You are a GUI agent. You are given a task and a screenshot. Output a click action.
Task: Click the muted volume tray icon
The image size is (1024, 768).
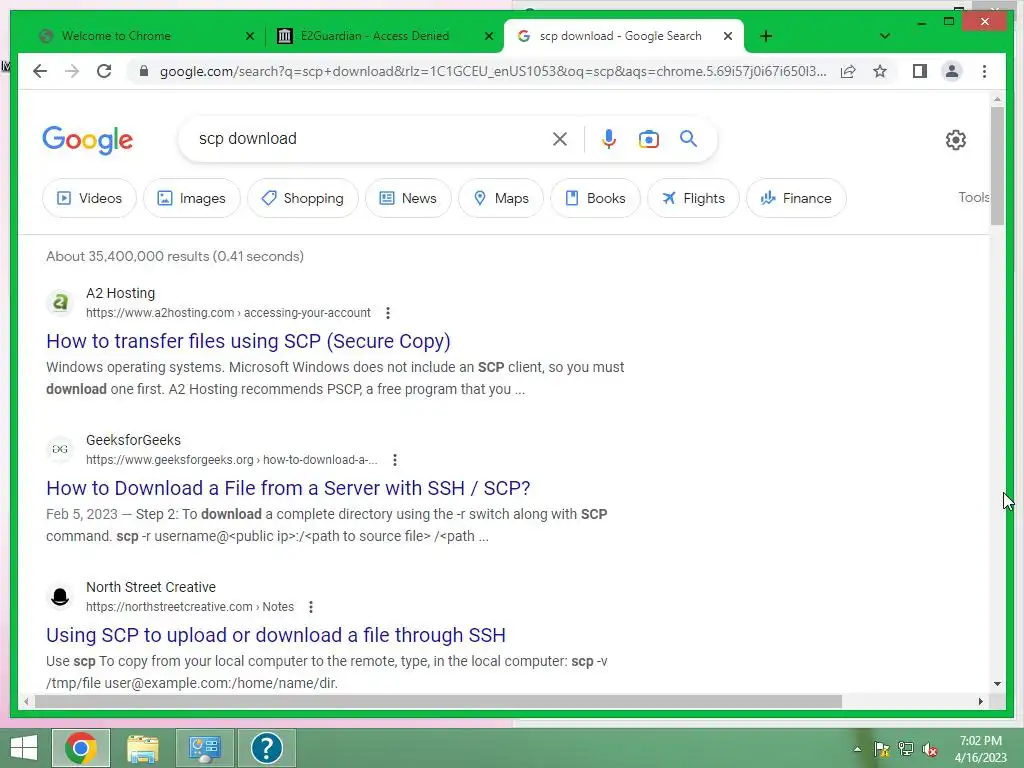click(x=929, y=749)
